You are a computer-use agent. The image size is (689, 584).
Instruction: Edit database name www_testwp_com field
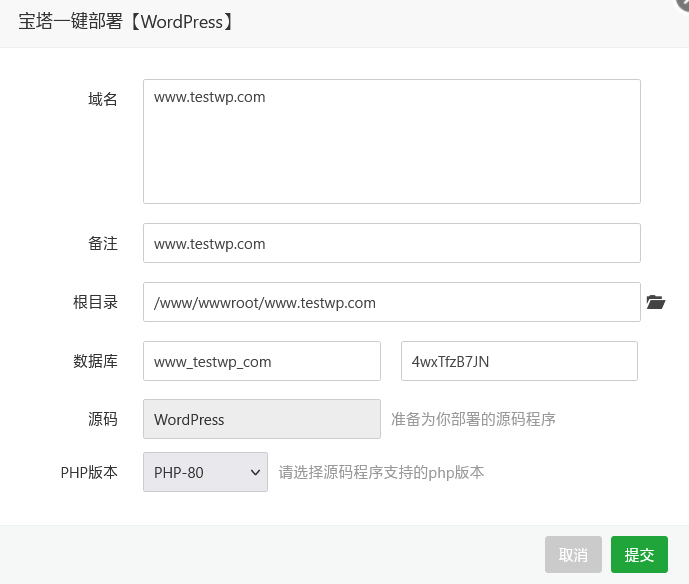point(262,361)
